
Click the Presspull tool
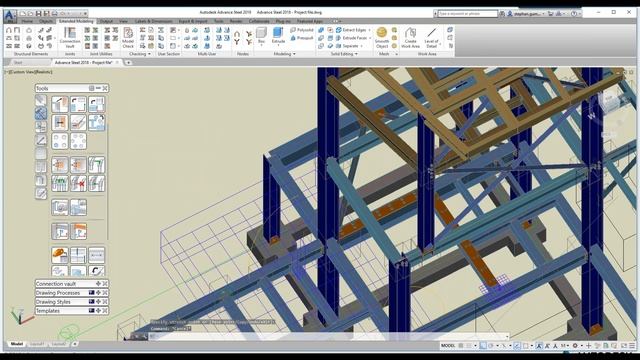(302, 38)
